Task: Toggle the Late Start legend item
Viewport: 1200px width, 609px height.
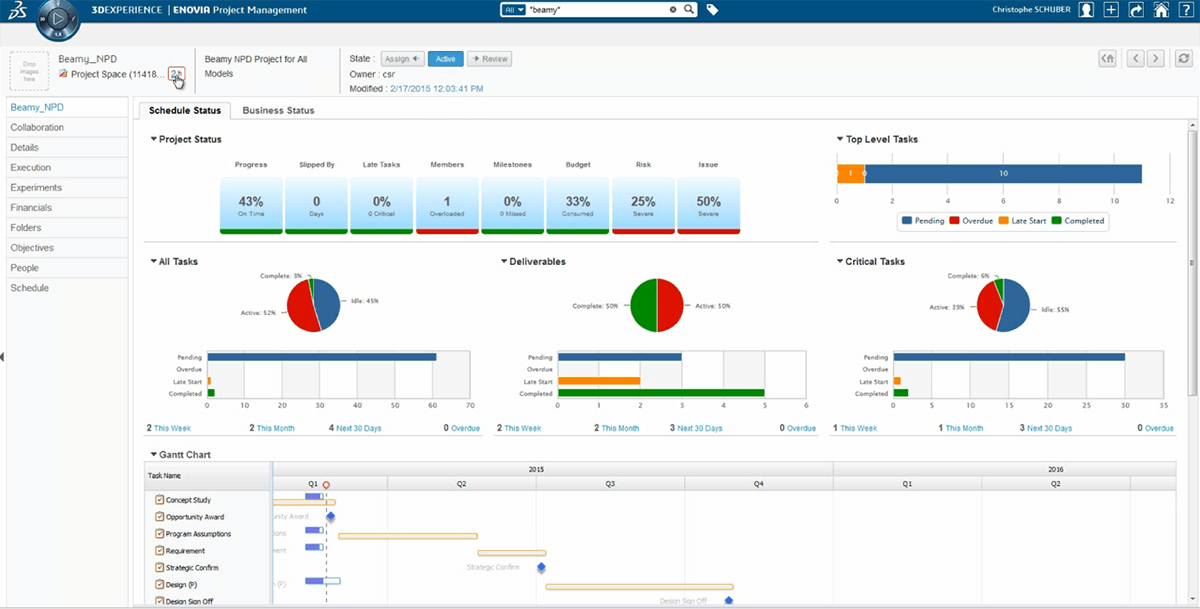Action: [1023, 221]
